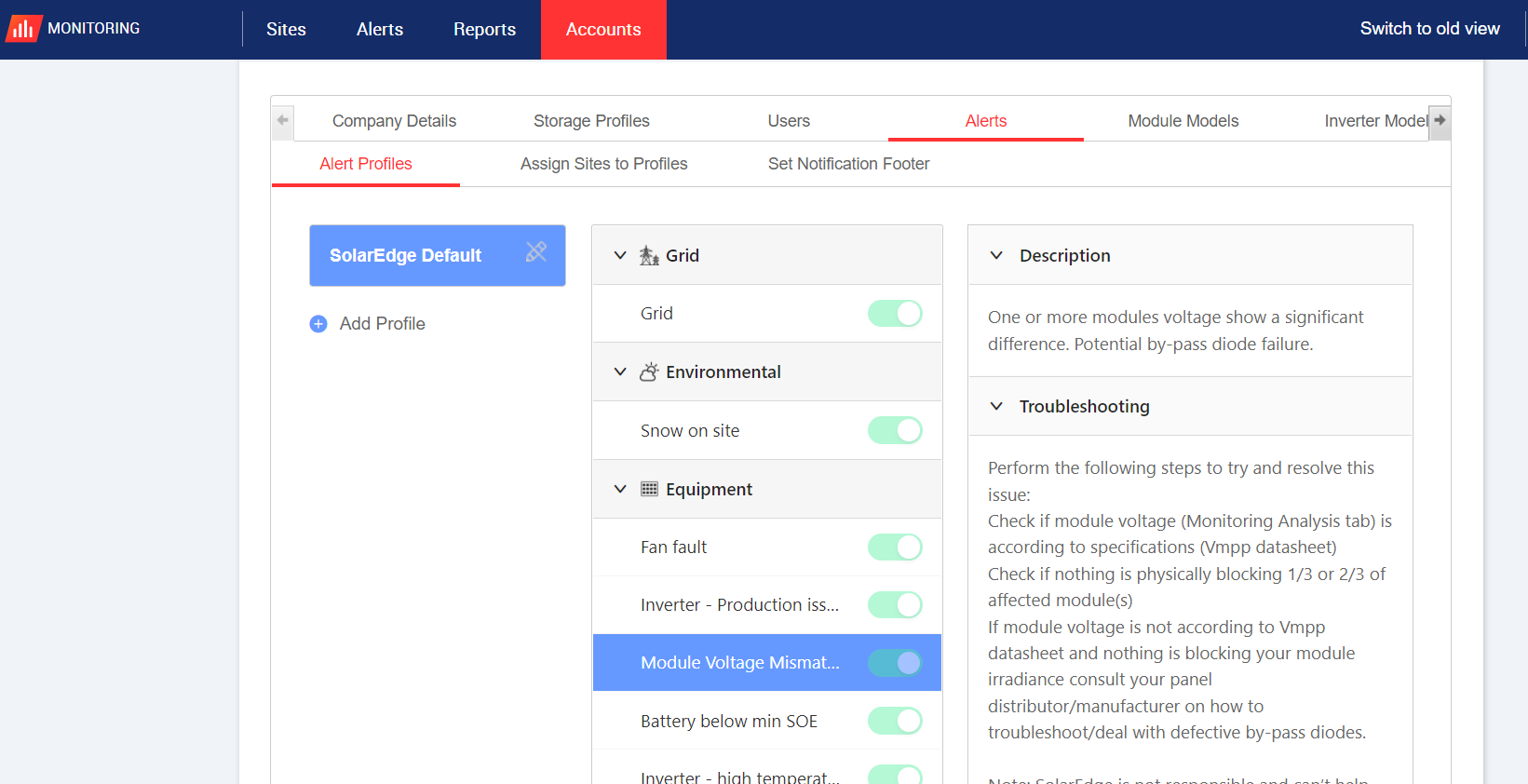Select the Fan fault alert row
Image resolution: width=1528 pixels, height=784 pixels.
pos(767,547)
